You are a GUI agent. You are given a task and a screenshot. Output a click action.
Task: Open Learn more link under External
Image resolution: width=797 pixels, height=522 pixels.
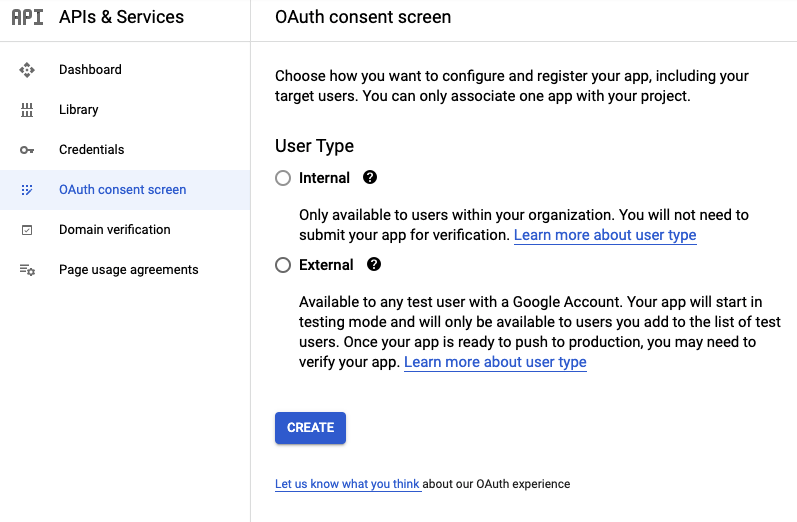pyautogui.click(x=495, y=362)
